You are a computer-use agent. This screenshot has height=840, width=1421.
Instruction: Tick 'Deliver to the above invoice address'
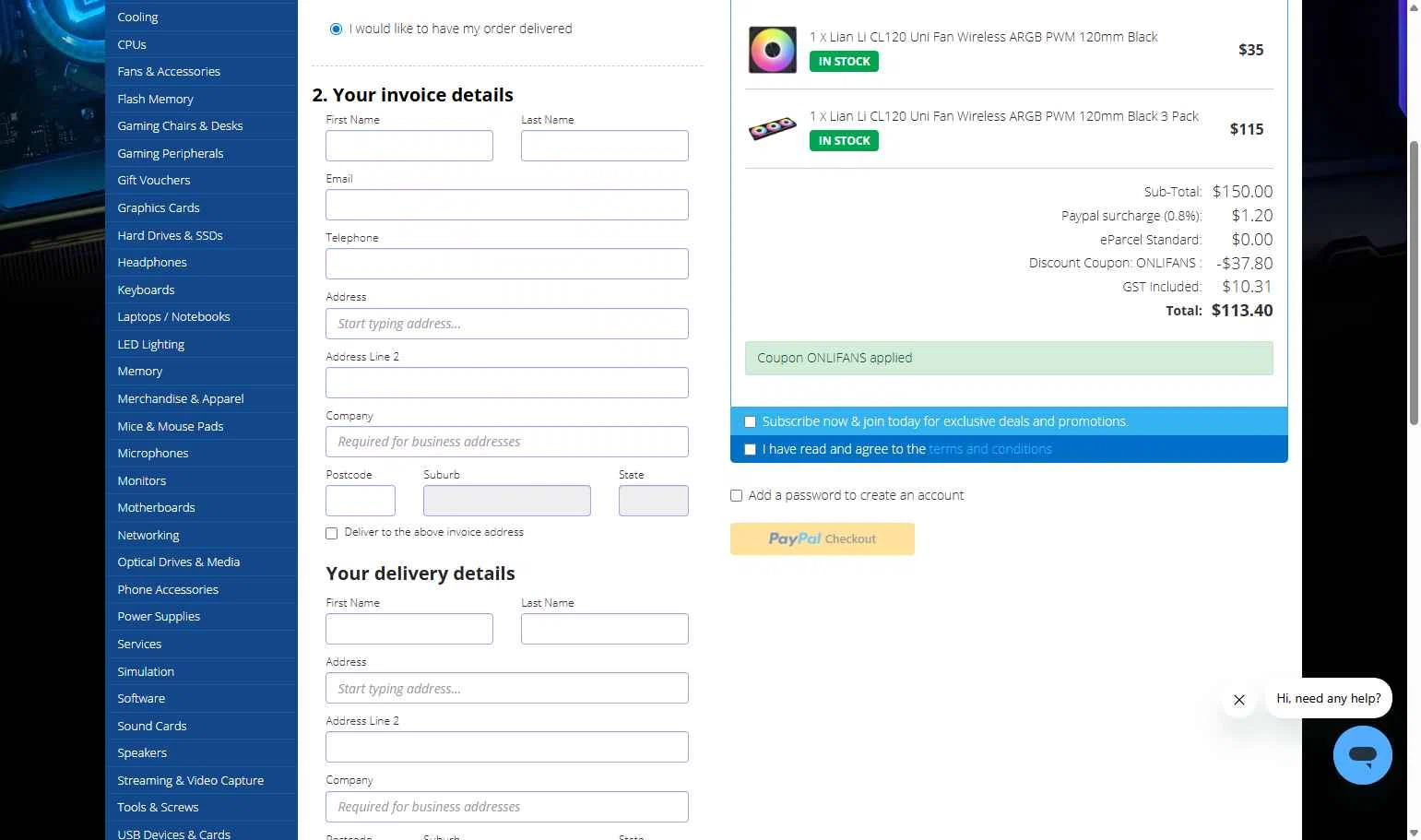click(332, 533)
